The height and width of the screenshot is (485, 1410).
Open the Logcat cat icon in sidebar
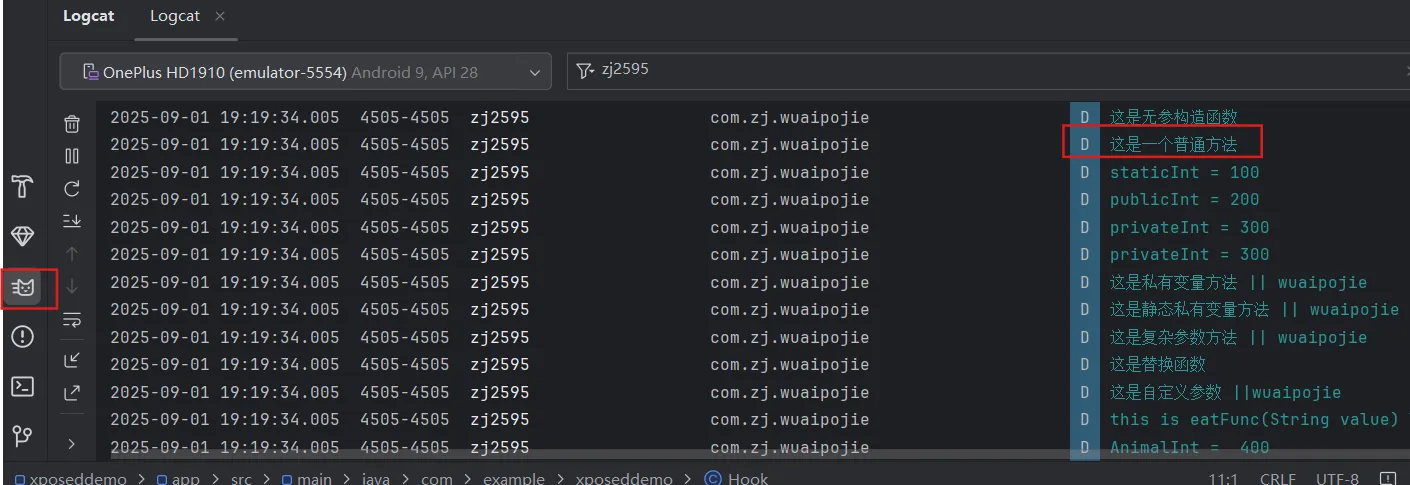coord(22,289)
